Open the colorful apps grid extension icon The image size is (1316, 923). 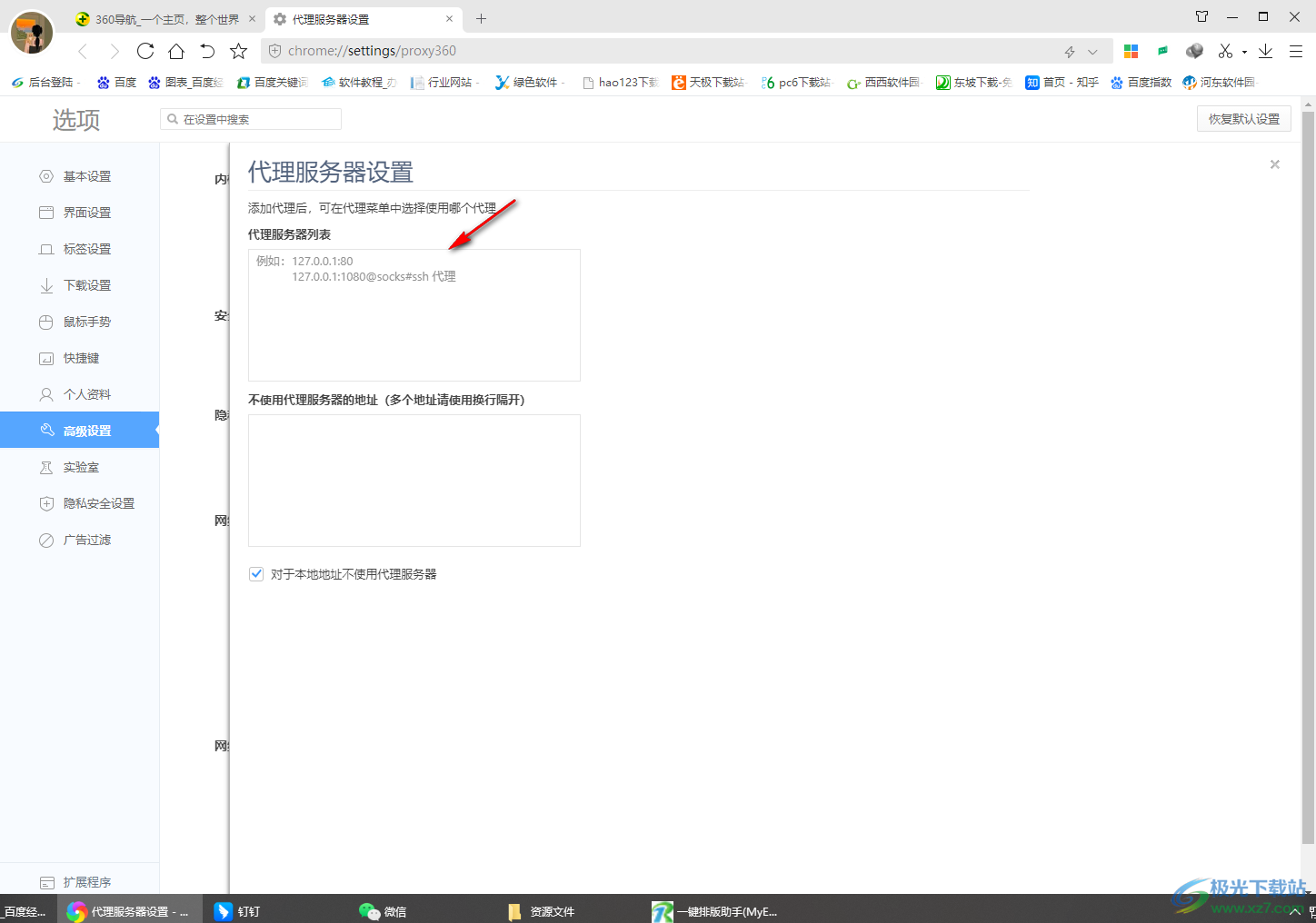[1132, 51]
